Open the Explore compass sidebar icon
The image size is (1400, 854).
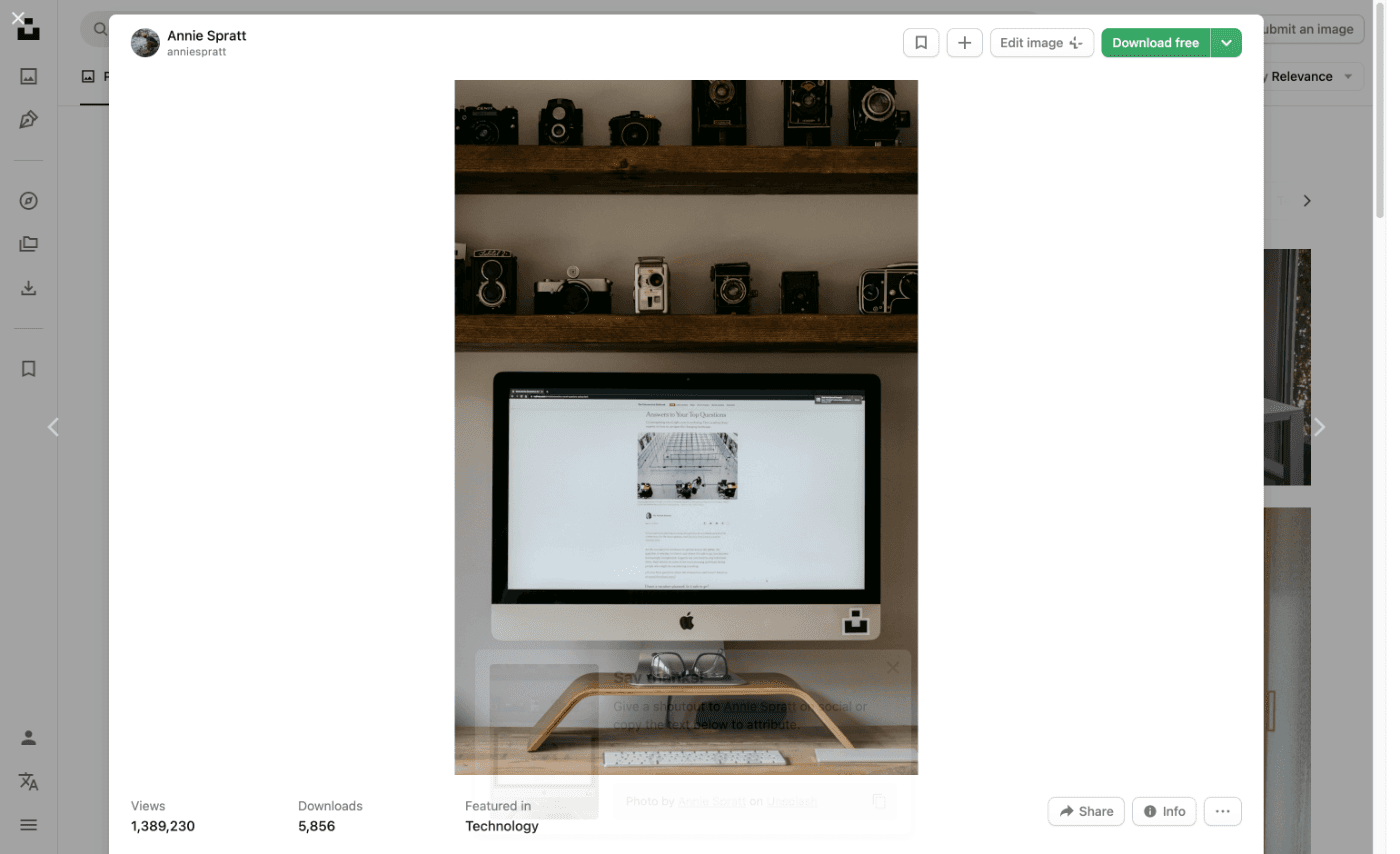tap(29, 201)
